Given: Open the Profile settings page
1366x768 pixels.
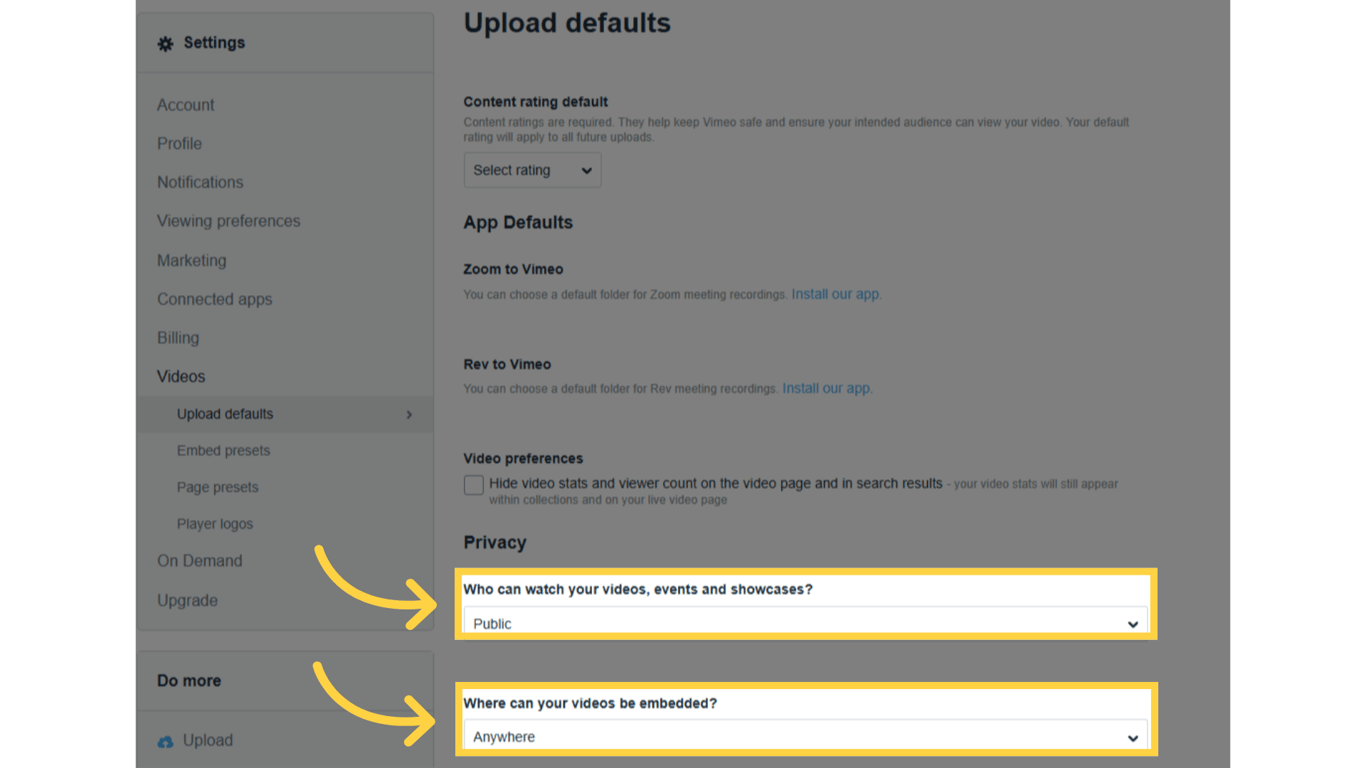Looking at the screenshot, I should pos(179,143).
